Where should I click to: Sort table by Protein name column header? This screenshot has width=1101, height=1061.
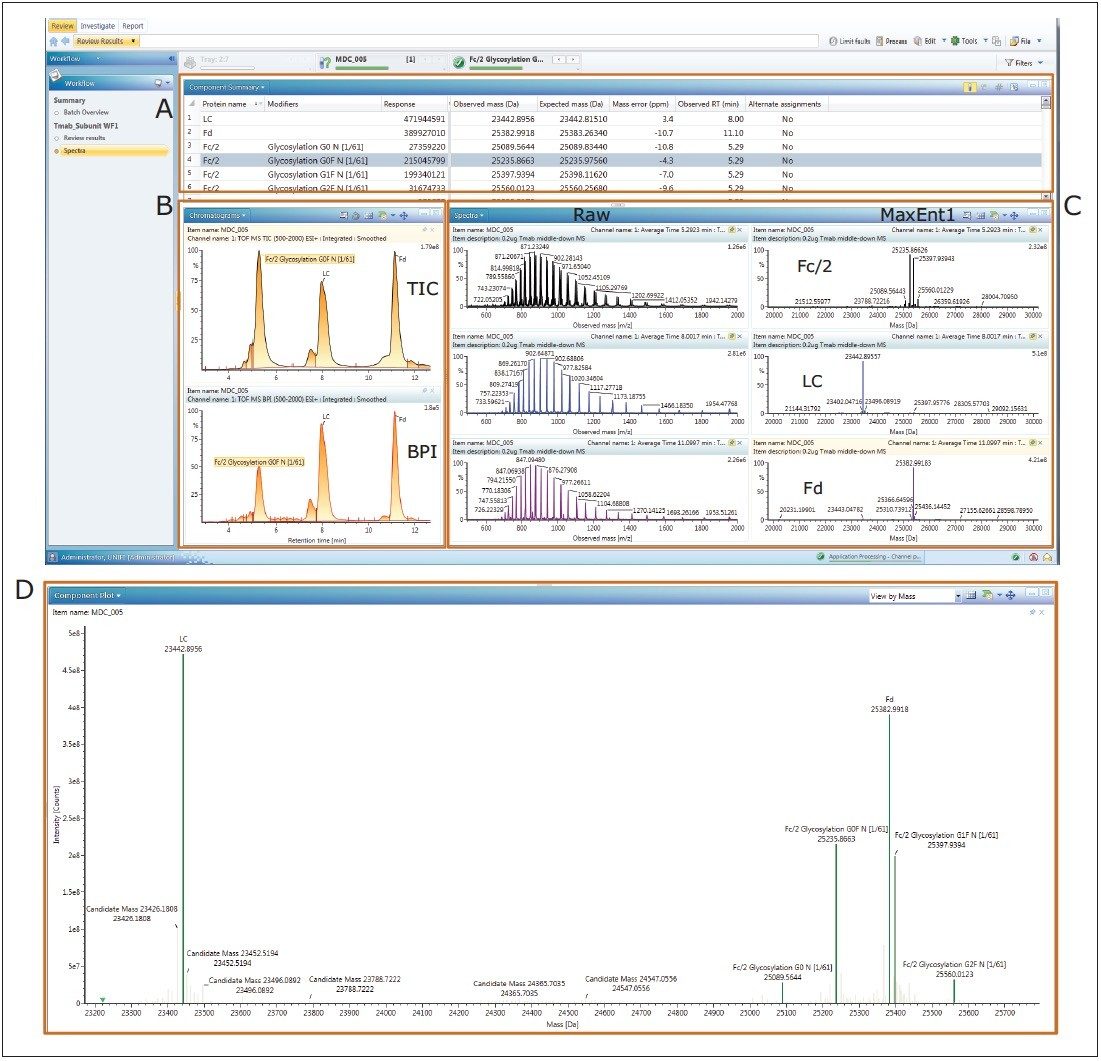click(225, 104)
